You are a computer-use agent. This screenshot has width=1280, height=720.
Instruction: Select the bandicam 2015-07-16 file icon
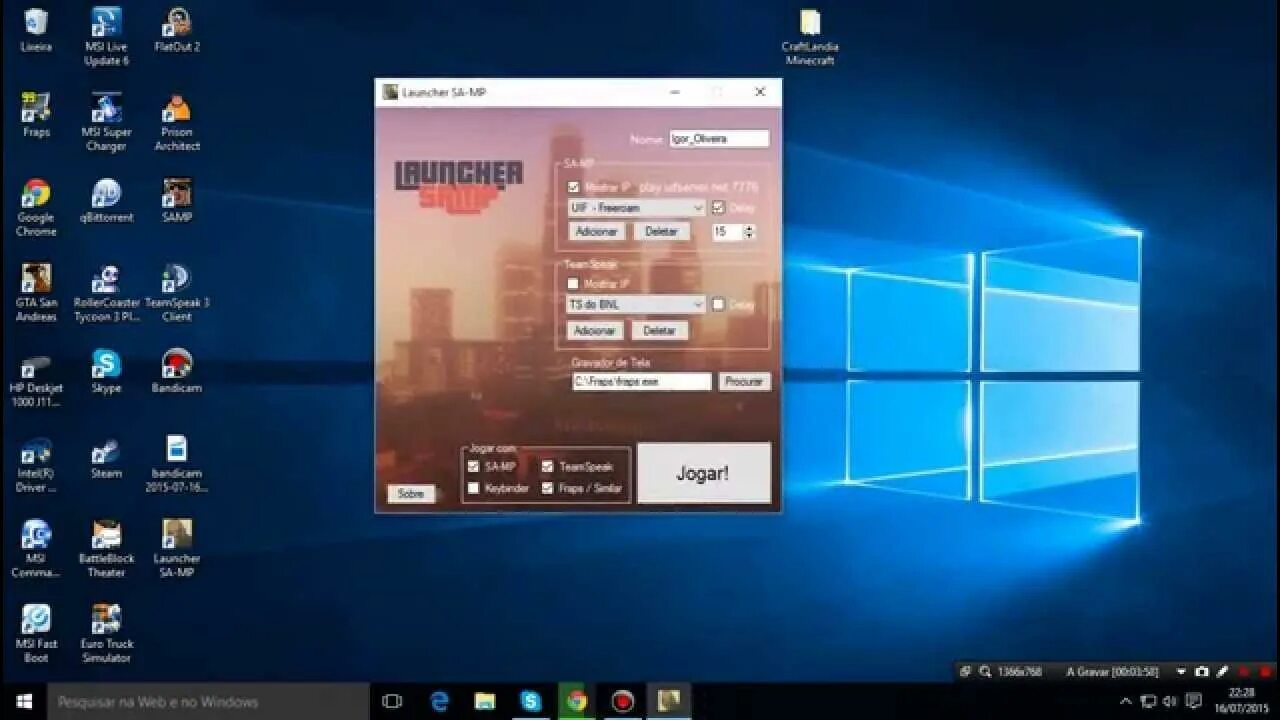pyautogui.click(x=177, y=464)
